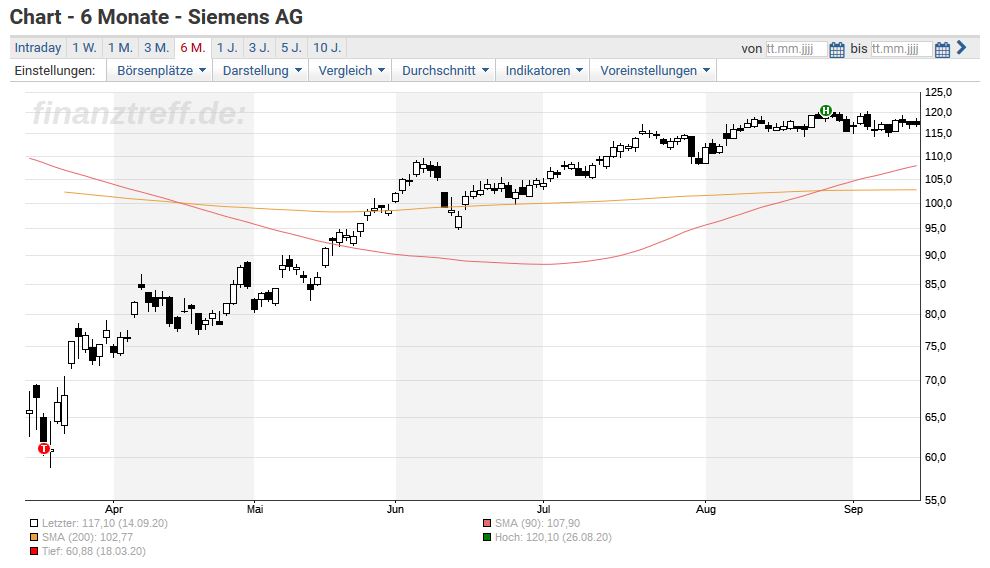The height and width of the screenshot is (568, 990).
Task: Expand the Indikatoren dropdown
Action: coord(544,71)
